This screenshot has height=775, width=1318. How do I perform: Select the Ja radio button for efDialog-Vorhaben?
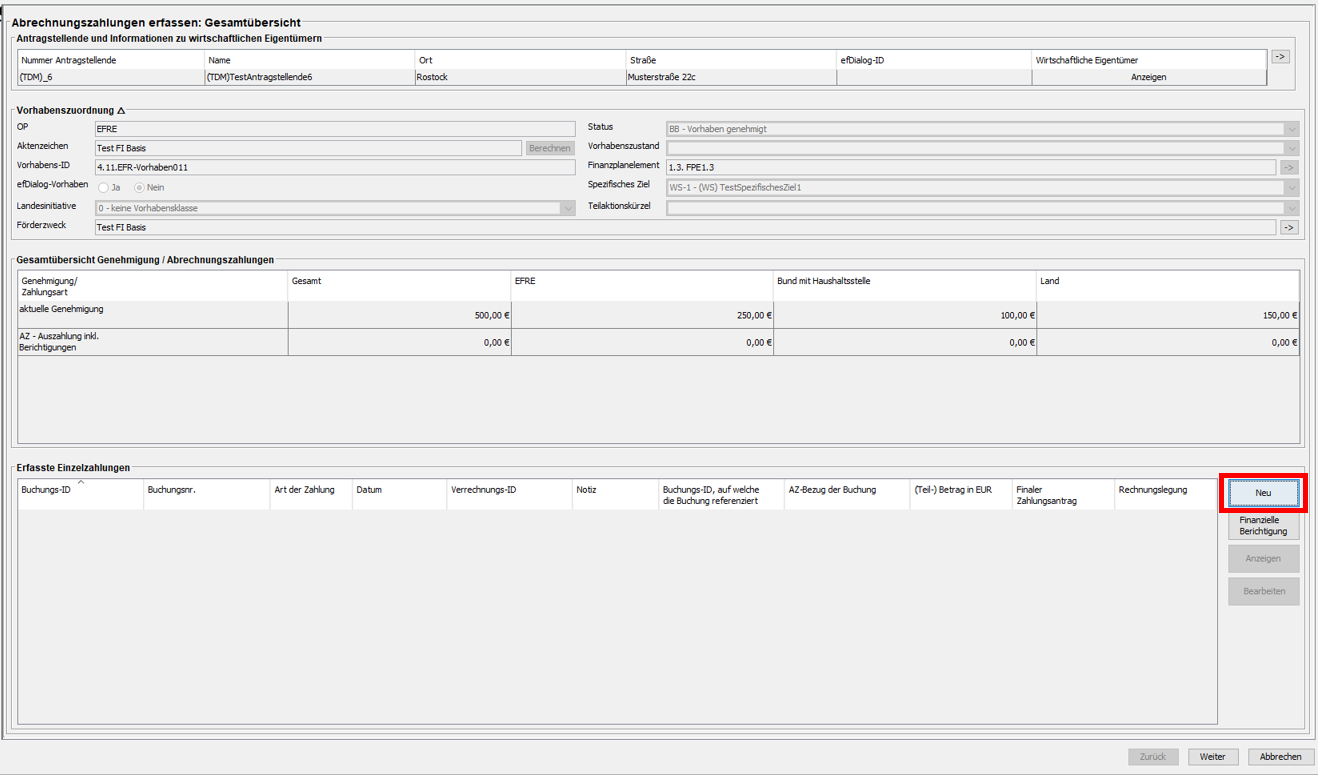coord(104,188)
